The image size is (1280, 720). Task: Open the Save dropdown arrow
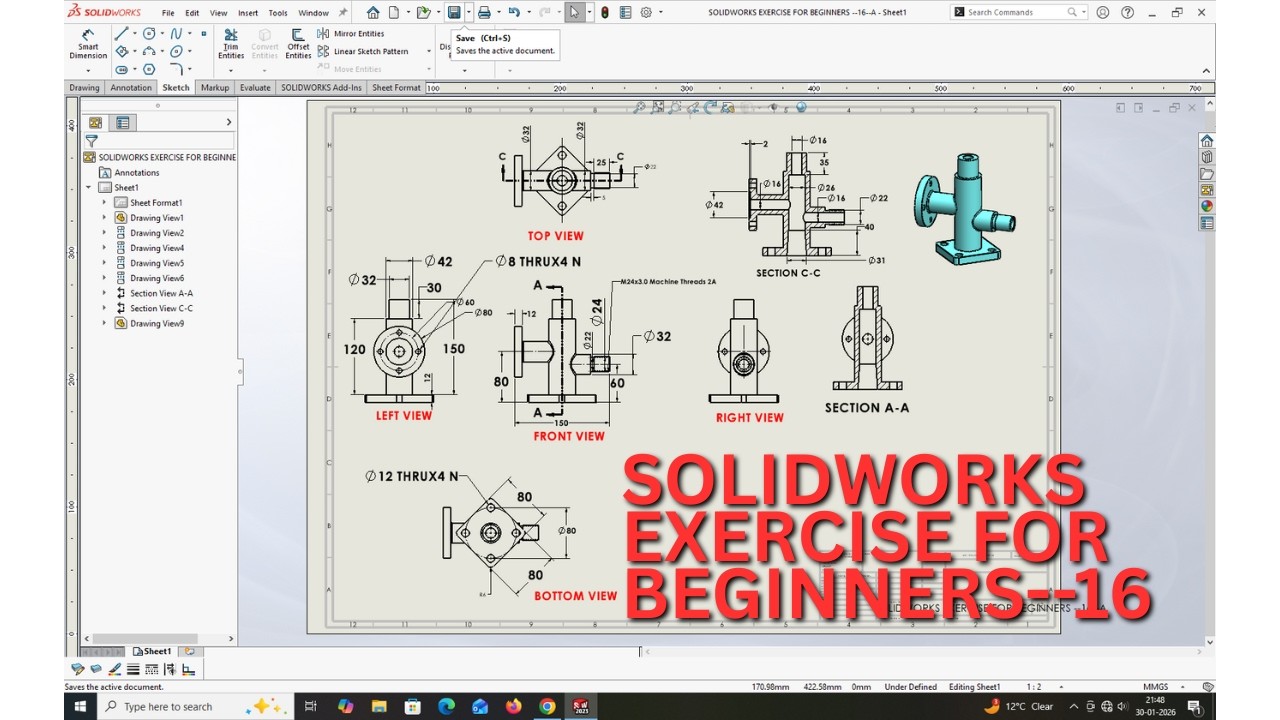[468, 12]
